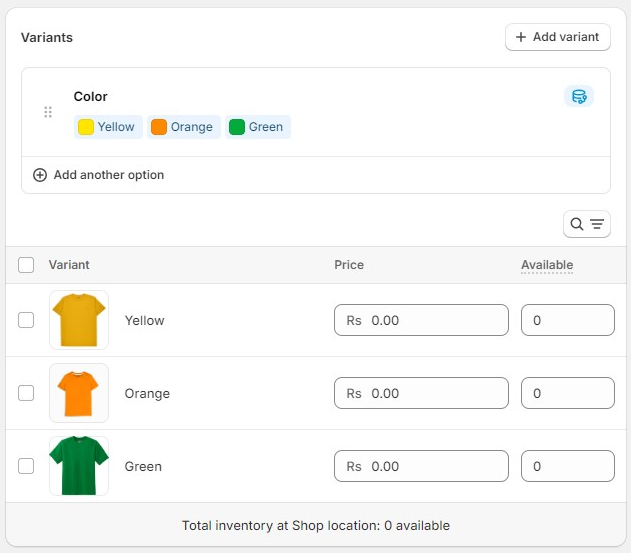Open the green t-shirt thumbnail
Image resolution: width=631 pixels, height=553 pixels.
click(x=79, y=466)
